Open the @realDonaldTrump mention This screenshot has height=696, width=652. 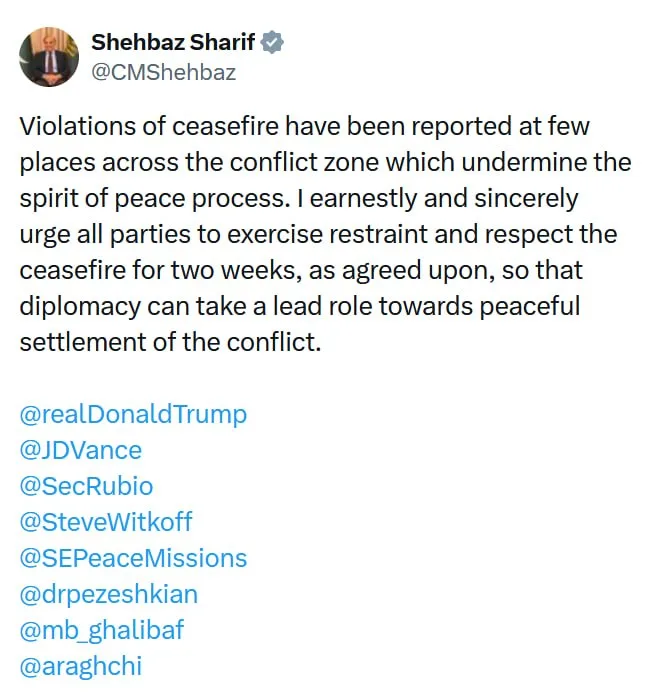tap(133, 415)
